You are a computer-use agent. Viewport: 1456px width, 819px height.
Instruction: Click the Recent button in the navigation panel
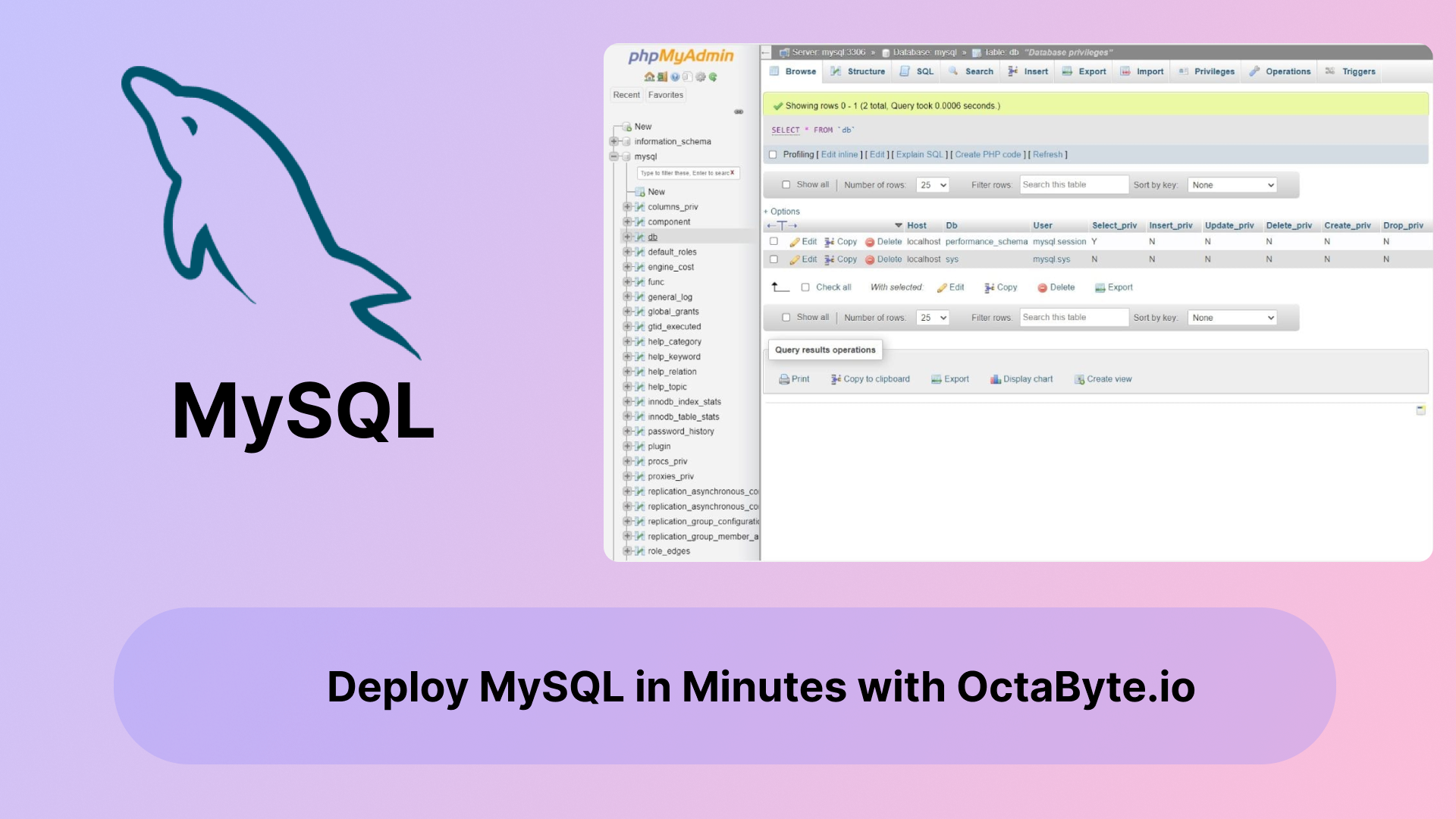[626, 95]
